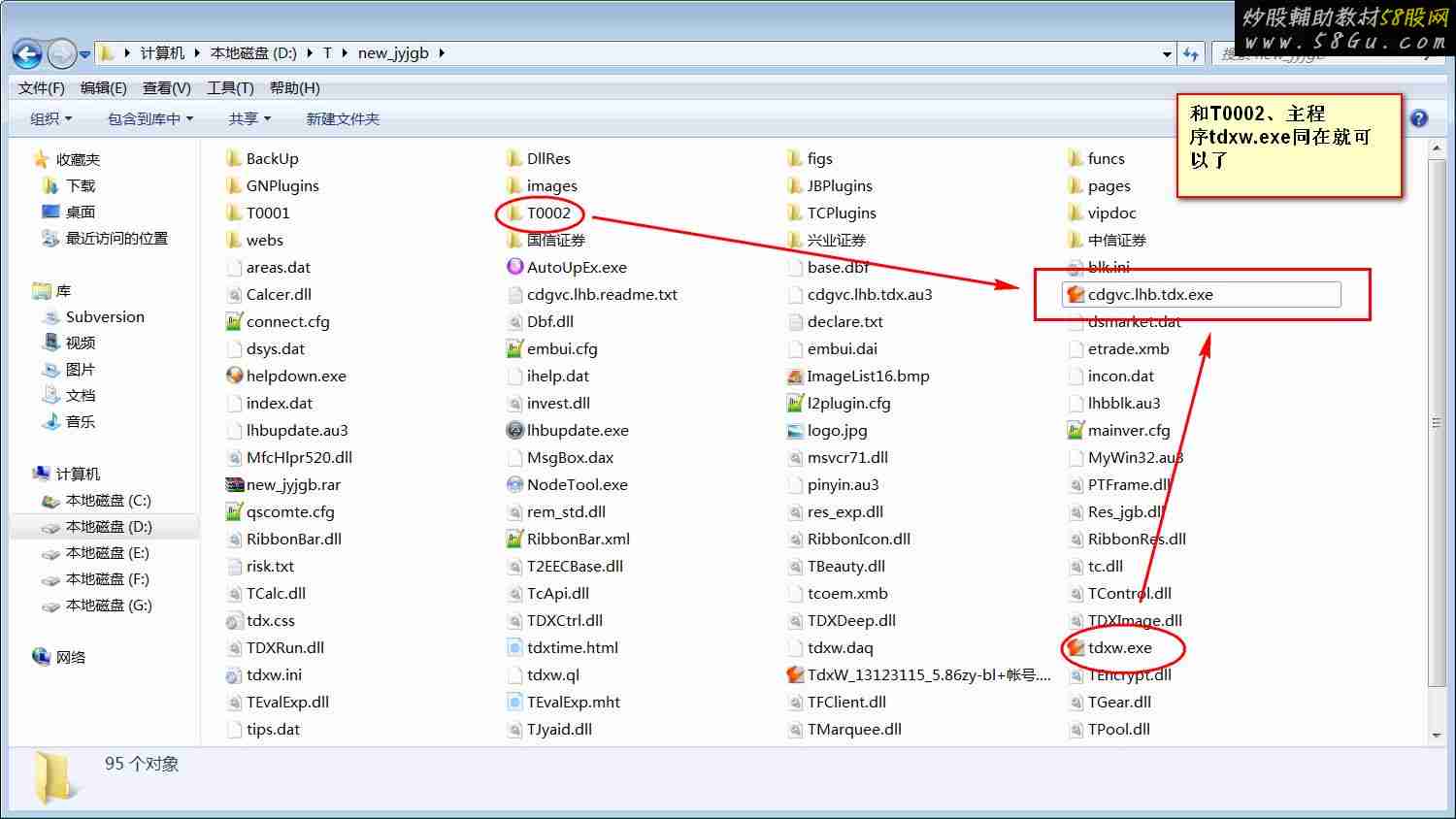Select the T0002 folder icon

[x=514, y=213]
